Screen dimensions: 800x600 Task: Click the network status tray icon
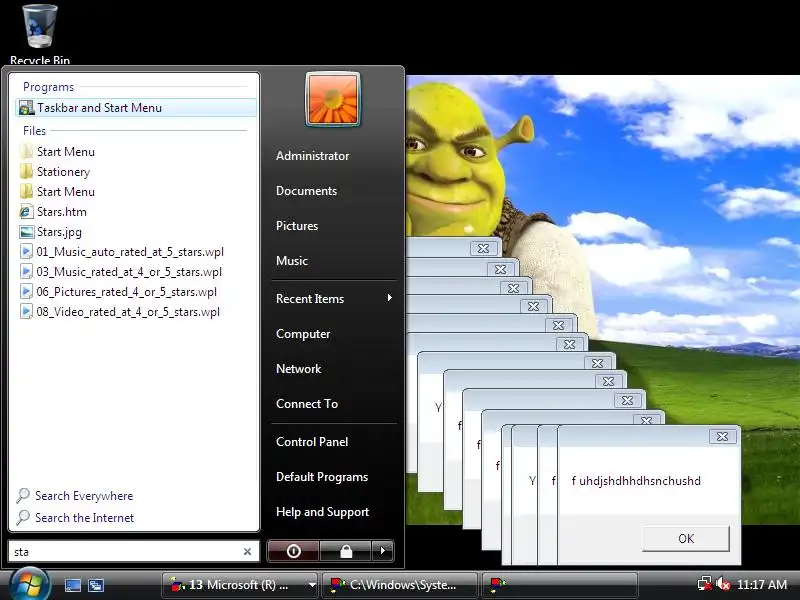click(704, 584)
